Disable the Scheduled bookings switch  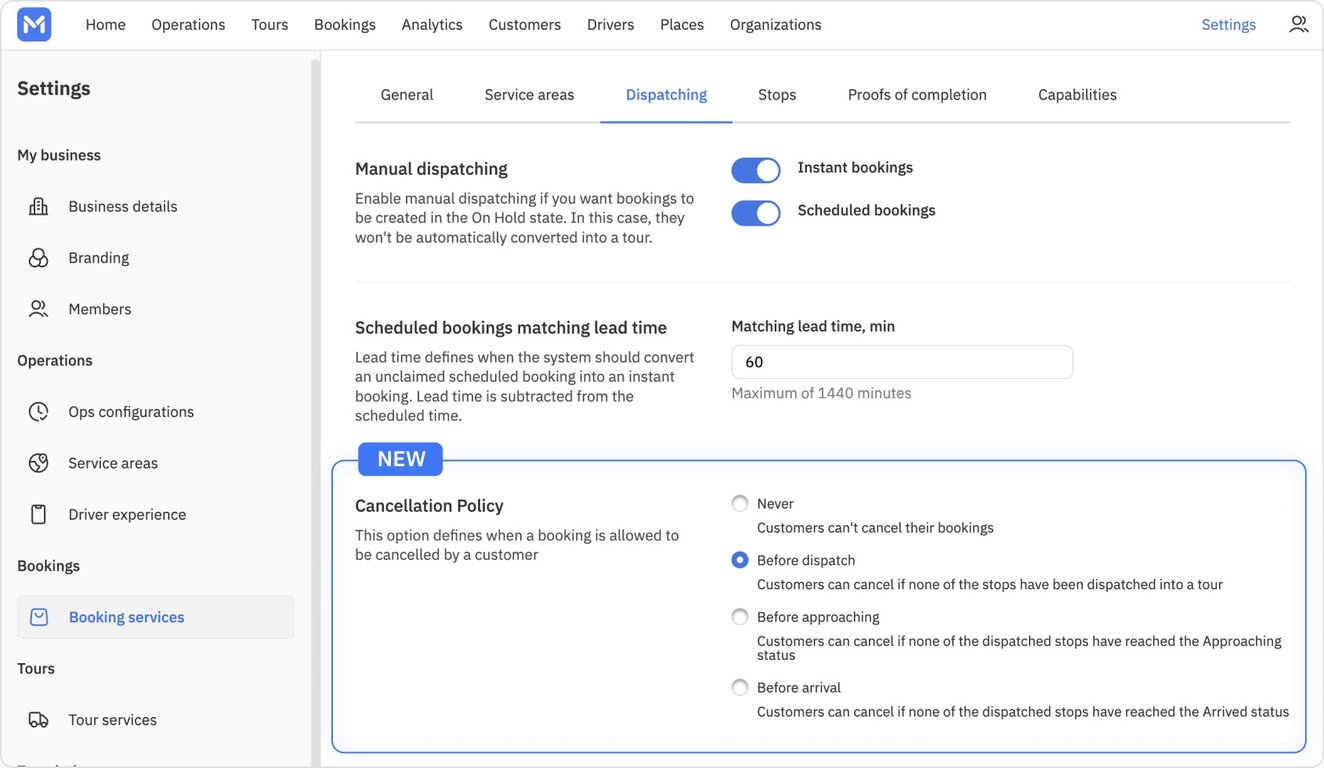(756, 213)
